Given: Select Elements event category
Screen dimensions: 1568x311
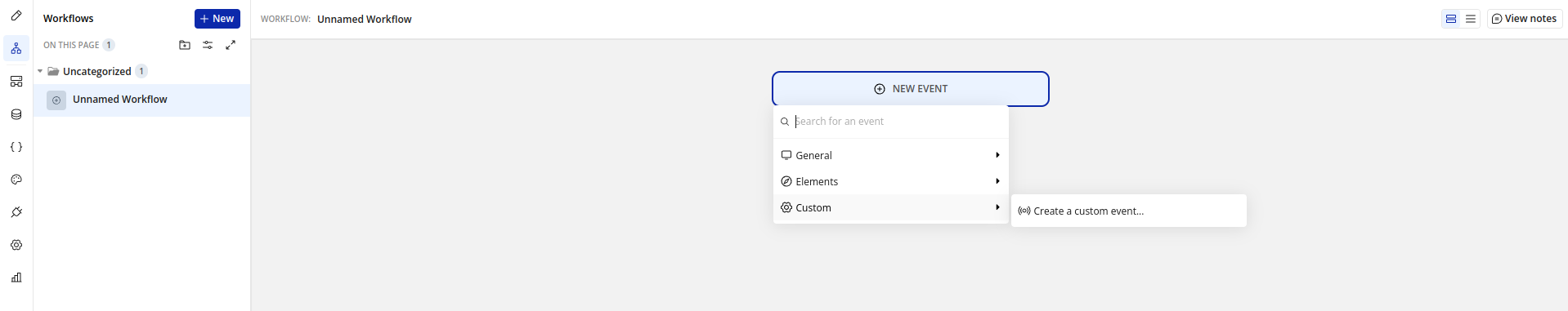Looking at the screenshot, I should (891, 181).
